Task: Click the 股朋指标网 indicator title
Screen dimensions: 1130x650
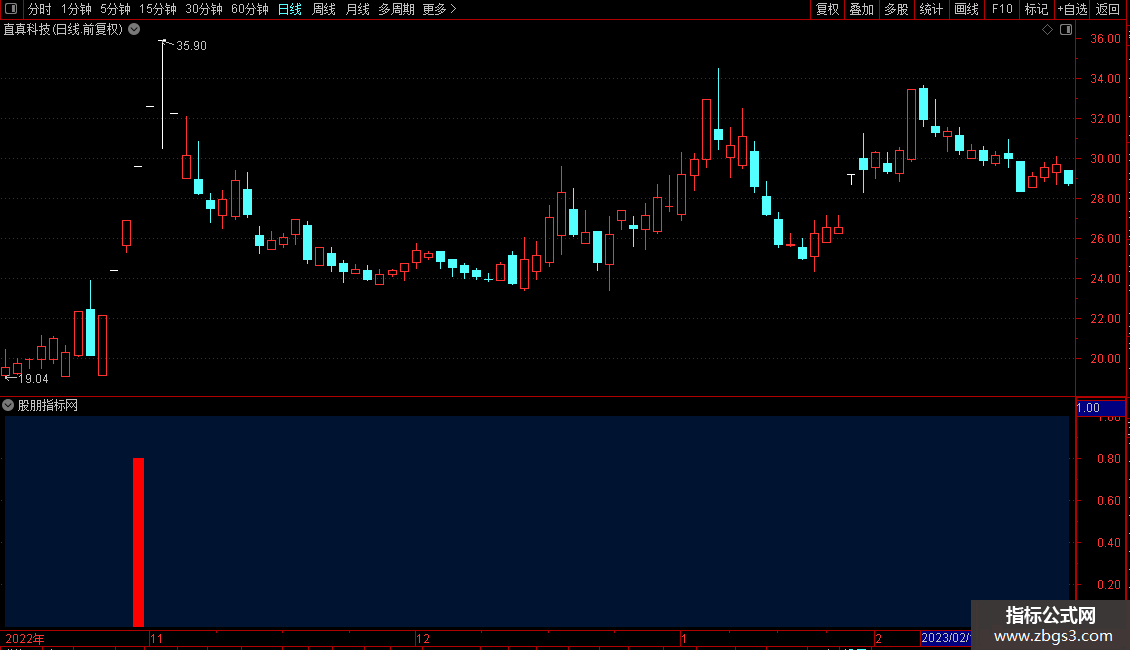Action: point(48,406)
